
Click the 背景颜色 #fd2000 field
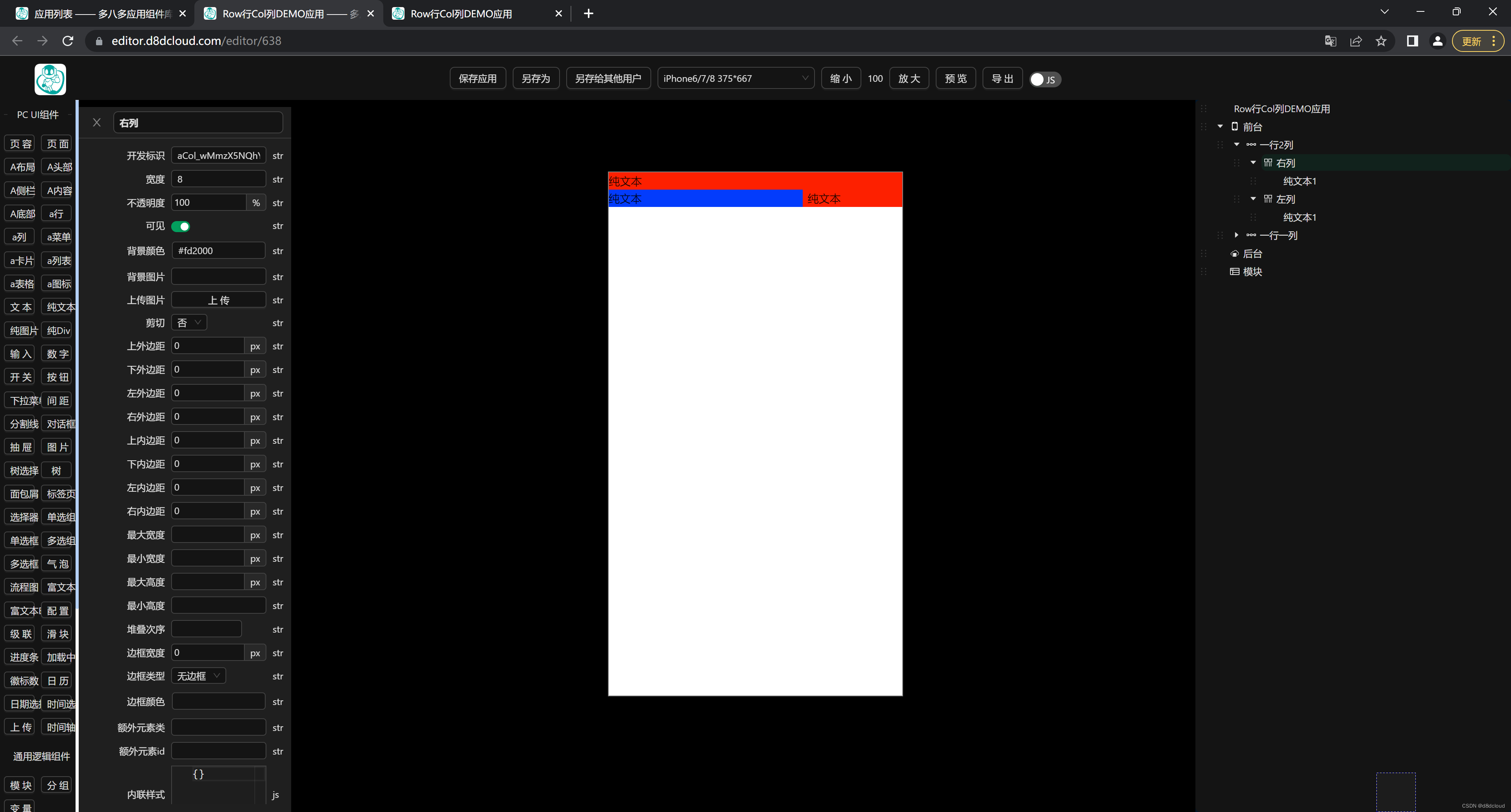[x=218, y=251]
